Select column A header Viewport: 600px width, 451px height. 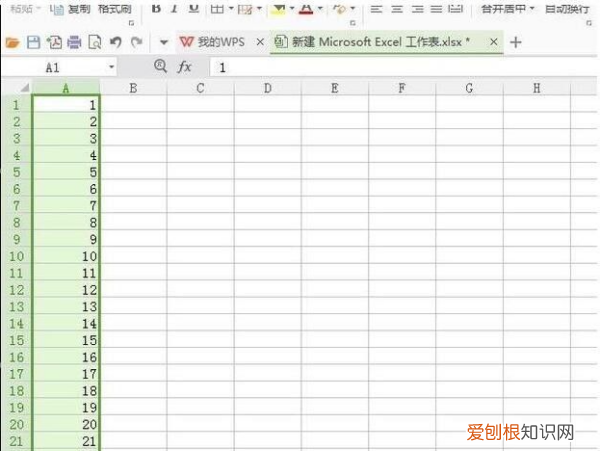point(66,88)
